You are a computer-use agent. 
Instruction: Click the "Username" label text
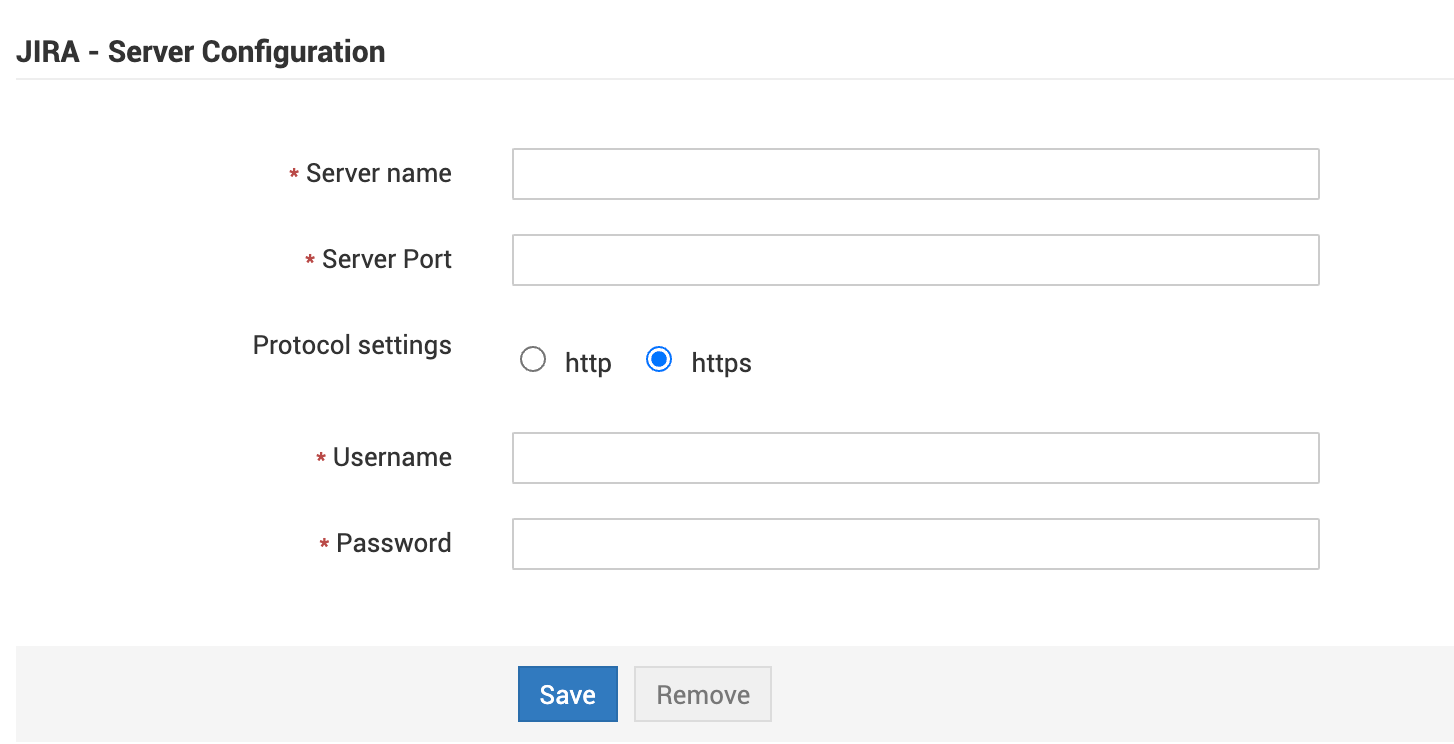coord(392,458)
